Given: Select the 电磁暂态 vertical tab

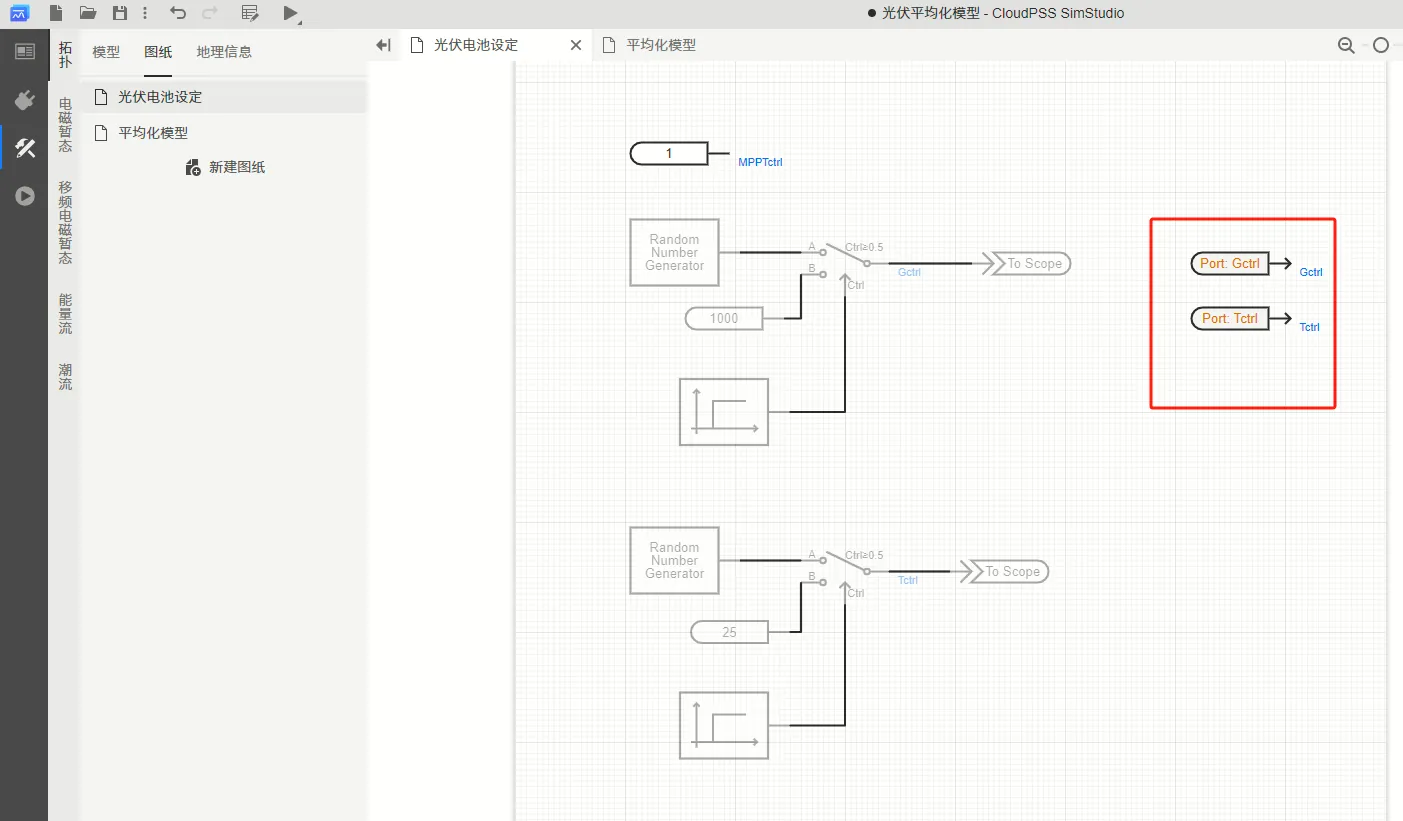Looking at the screenshot, I should (x=65, y=124).
